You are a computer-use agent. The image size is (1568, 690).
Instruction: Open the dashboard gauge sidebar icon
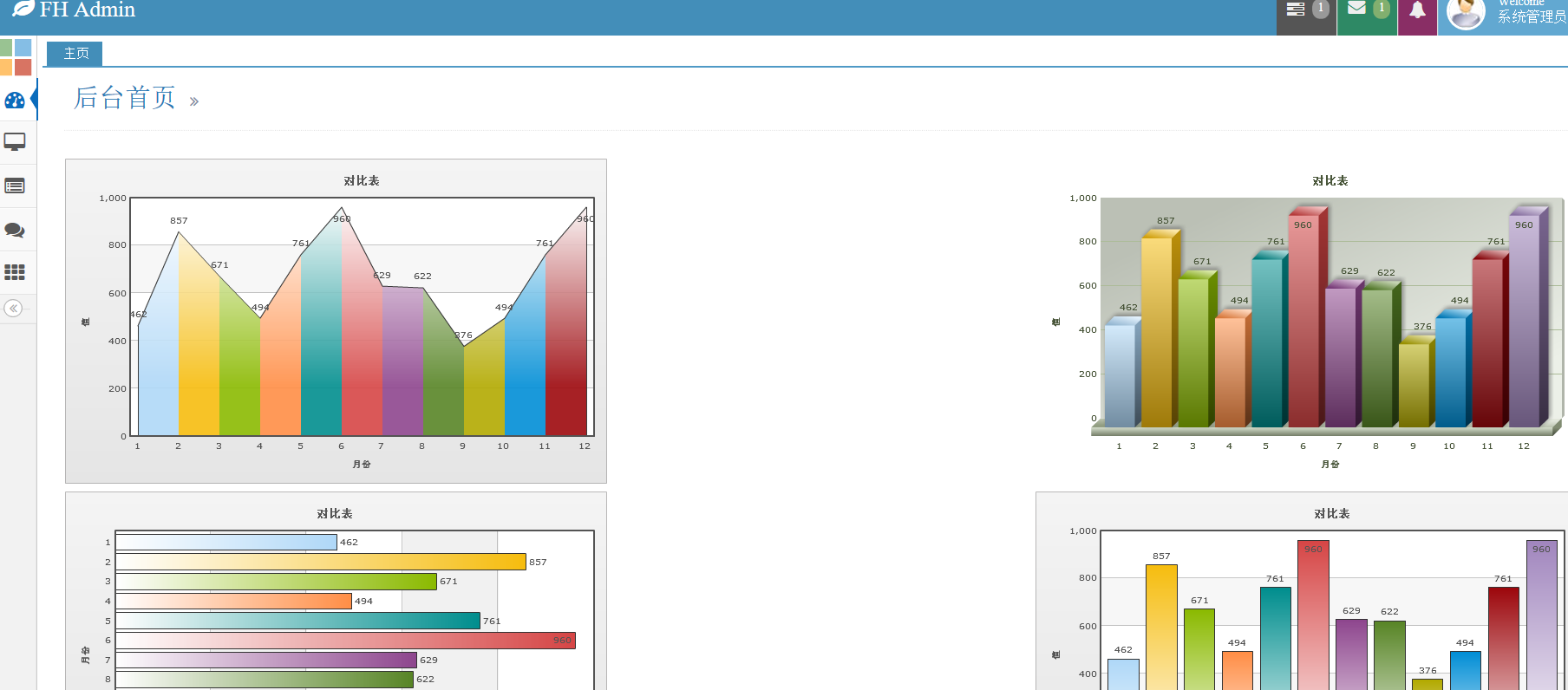tap(15, 101)
